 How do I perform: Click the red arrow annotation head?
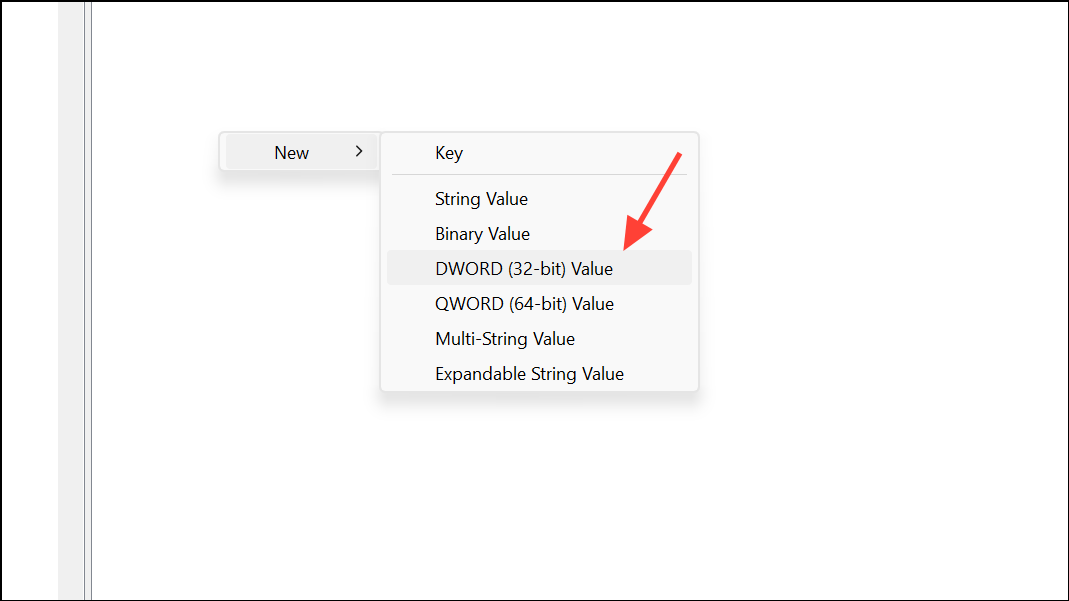(x=636, y=234)
